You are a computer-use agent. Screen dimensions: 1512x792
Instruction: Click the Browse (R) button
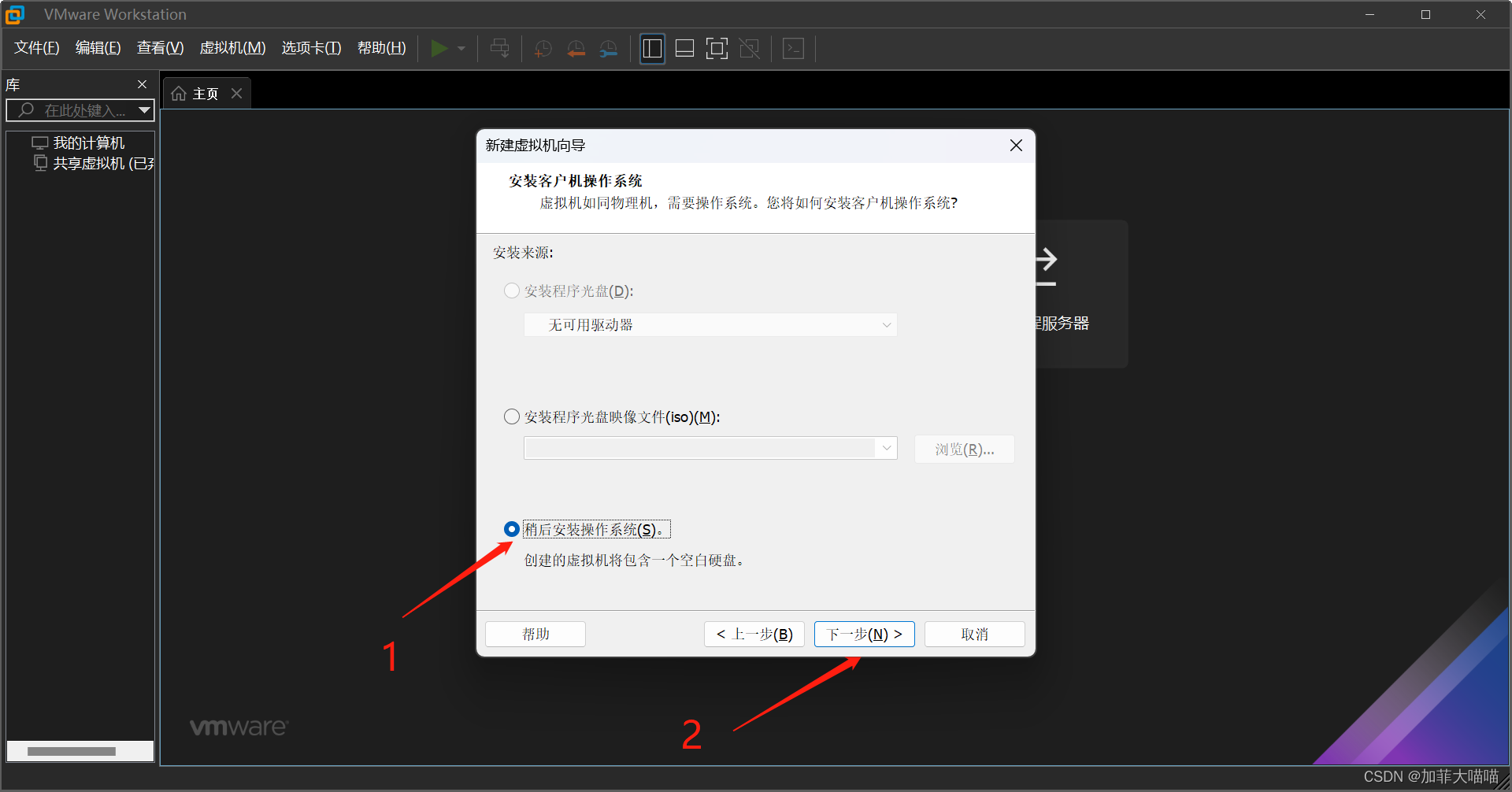point(965,450)
